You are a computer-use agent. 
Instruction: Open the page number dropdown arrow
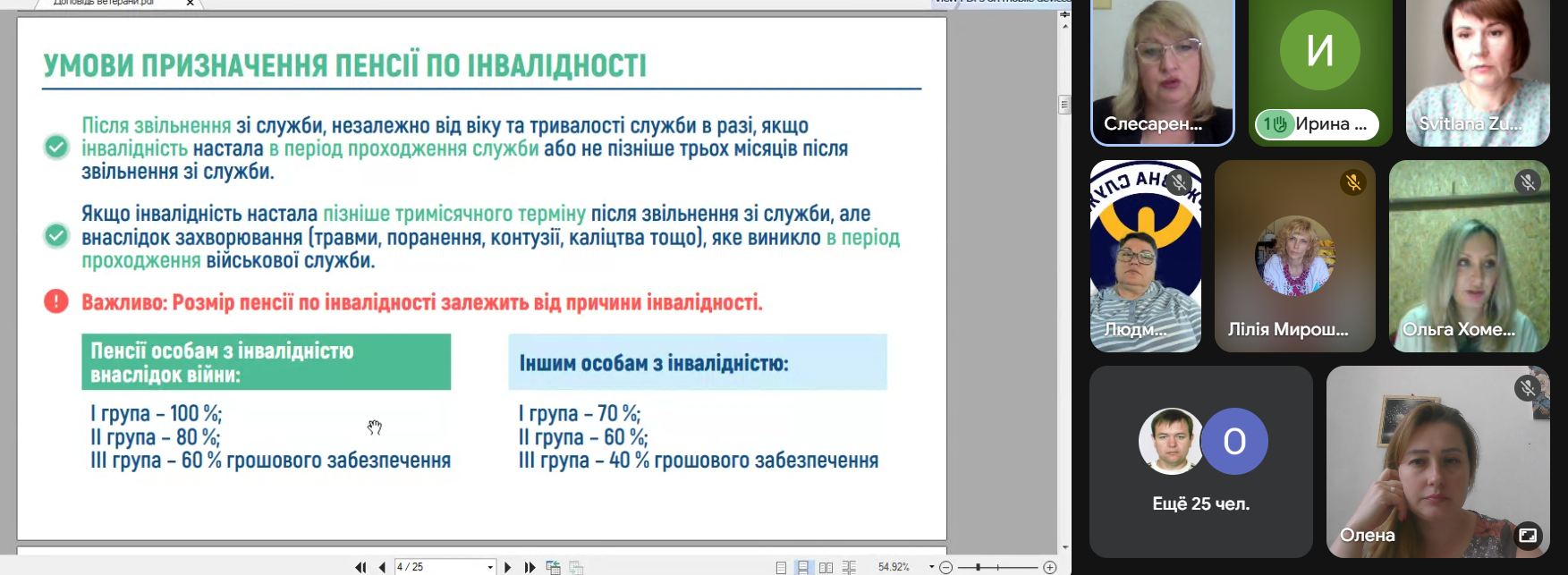pyautogui.click(x=490, y=567)
